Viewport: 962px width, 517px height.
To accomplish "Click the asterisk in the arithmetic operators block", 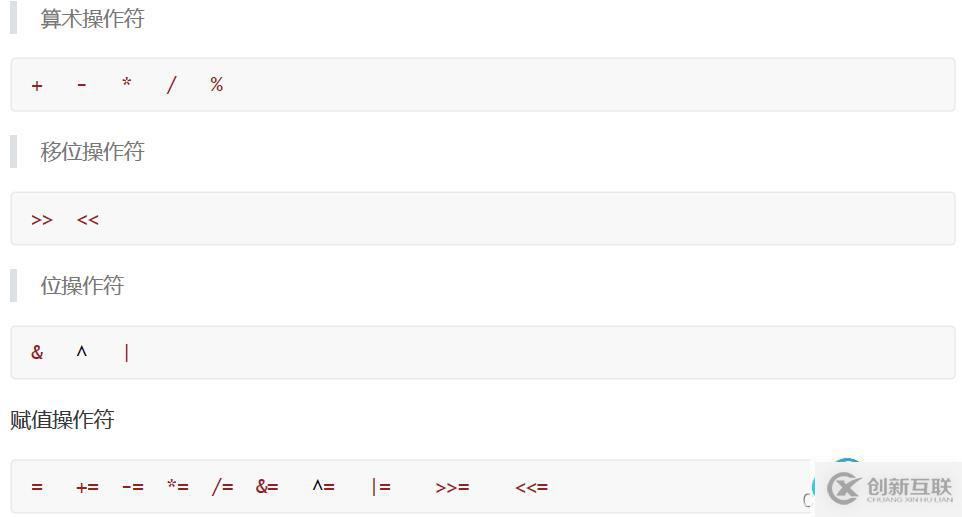I will (126, 83).
